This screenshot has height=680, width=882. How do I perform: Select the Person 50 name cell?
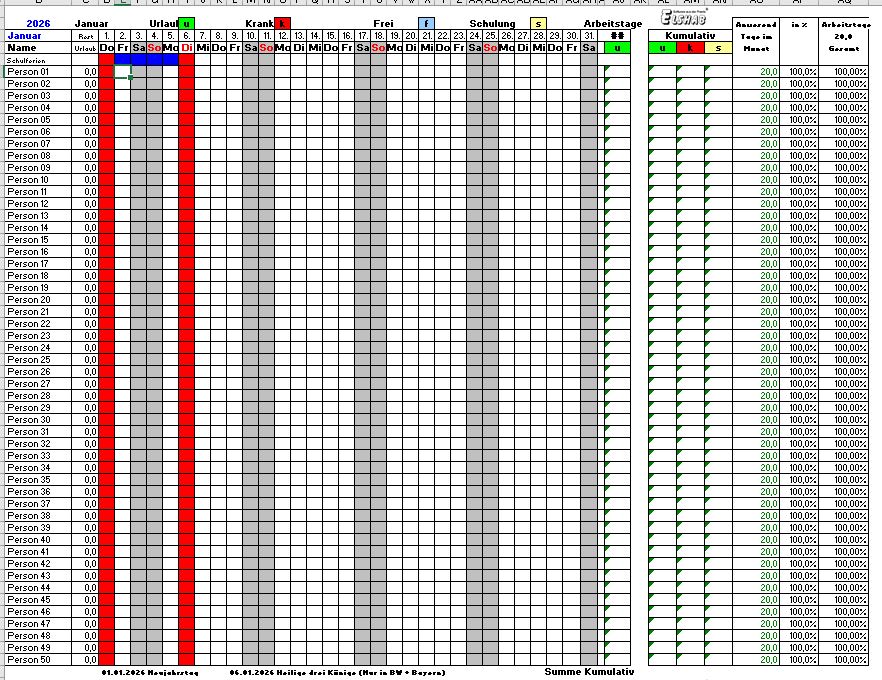38,660
